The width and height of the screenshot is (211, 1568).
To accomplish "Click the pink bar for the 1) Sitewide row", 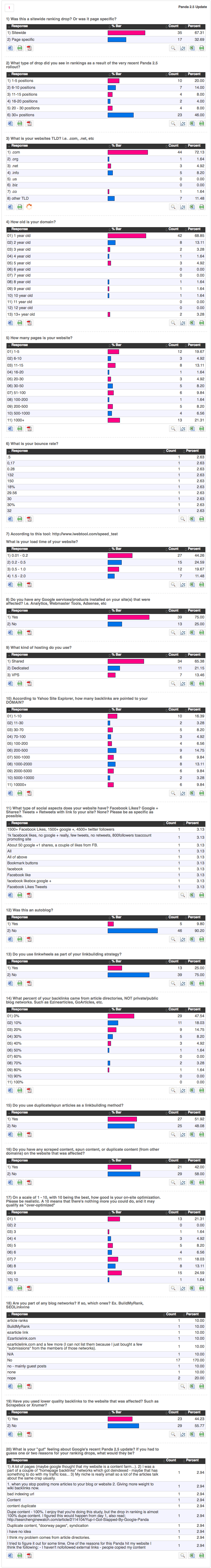I will (x=126, y=33).
